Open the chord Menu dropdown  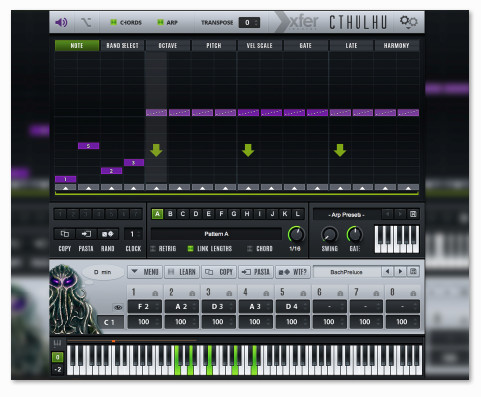coord(145,272)
